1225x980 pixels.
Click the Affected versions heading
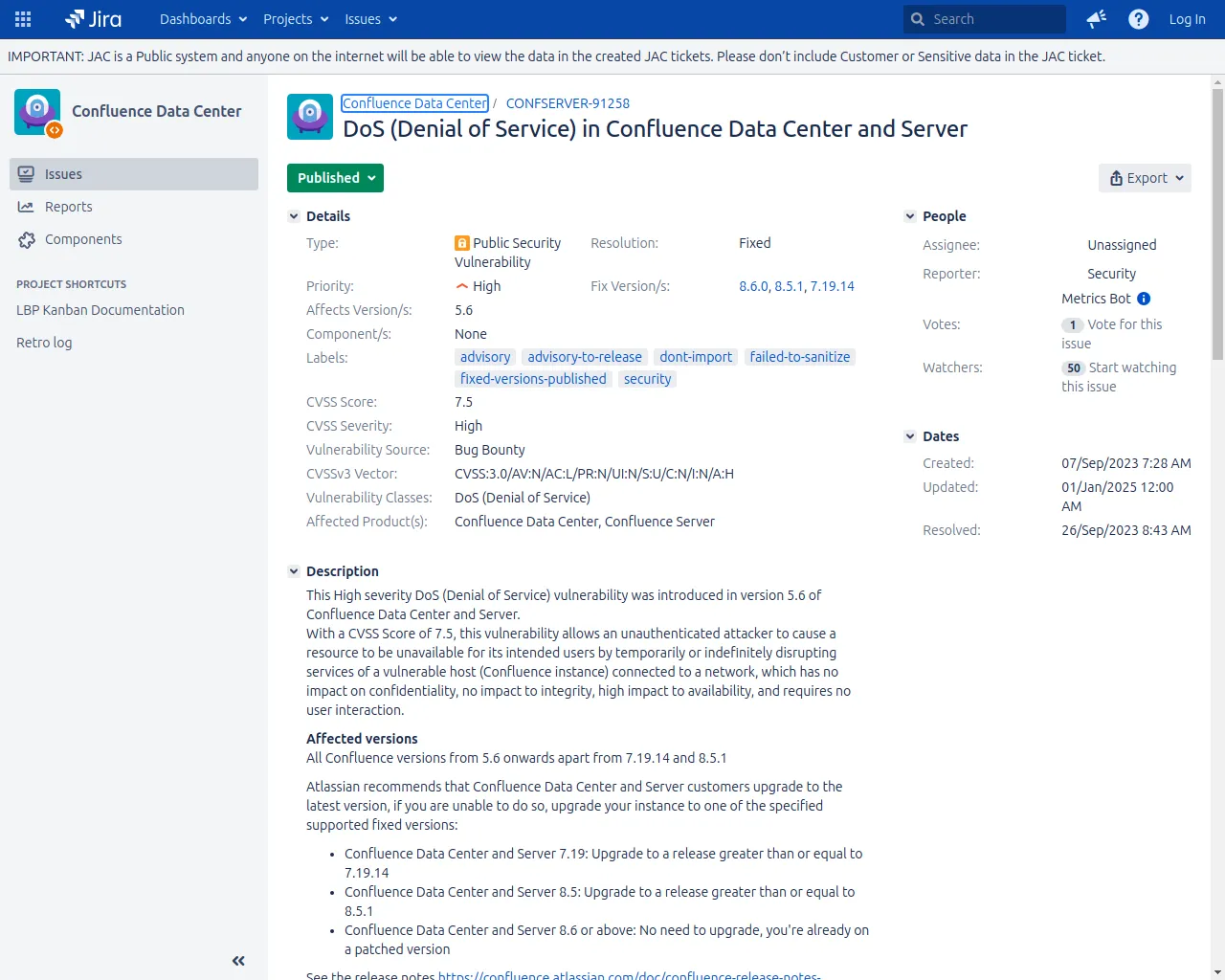coord(362,739)
